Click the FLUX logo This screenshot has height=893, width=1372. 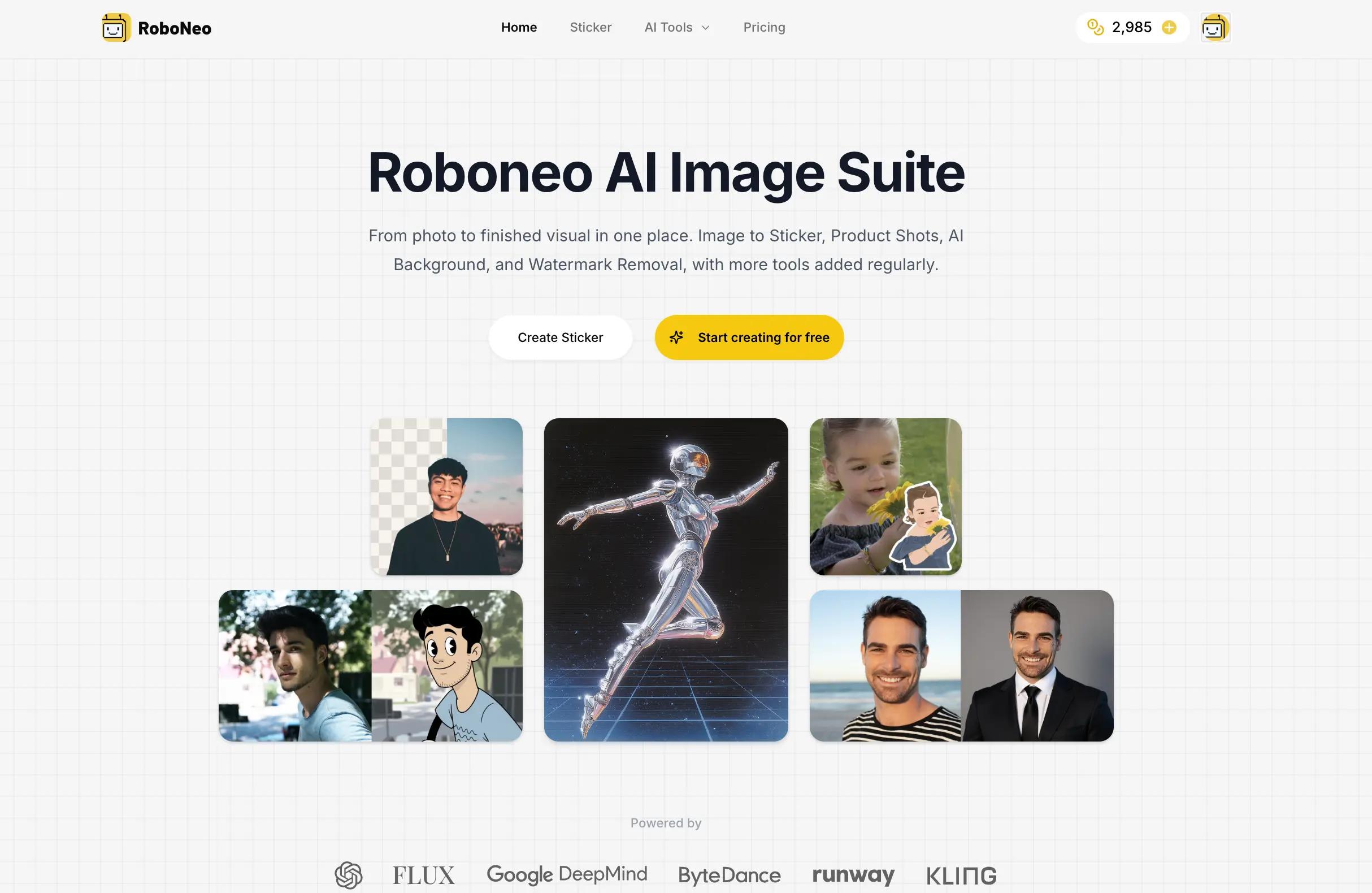point(423,874)
